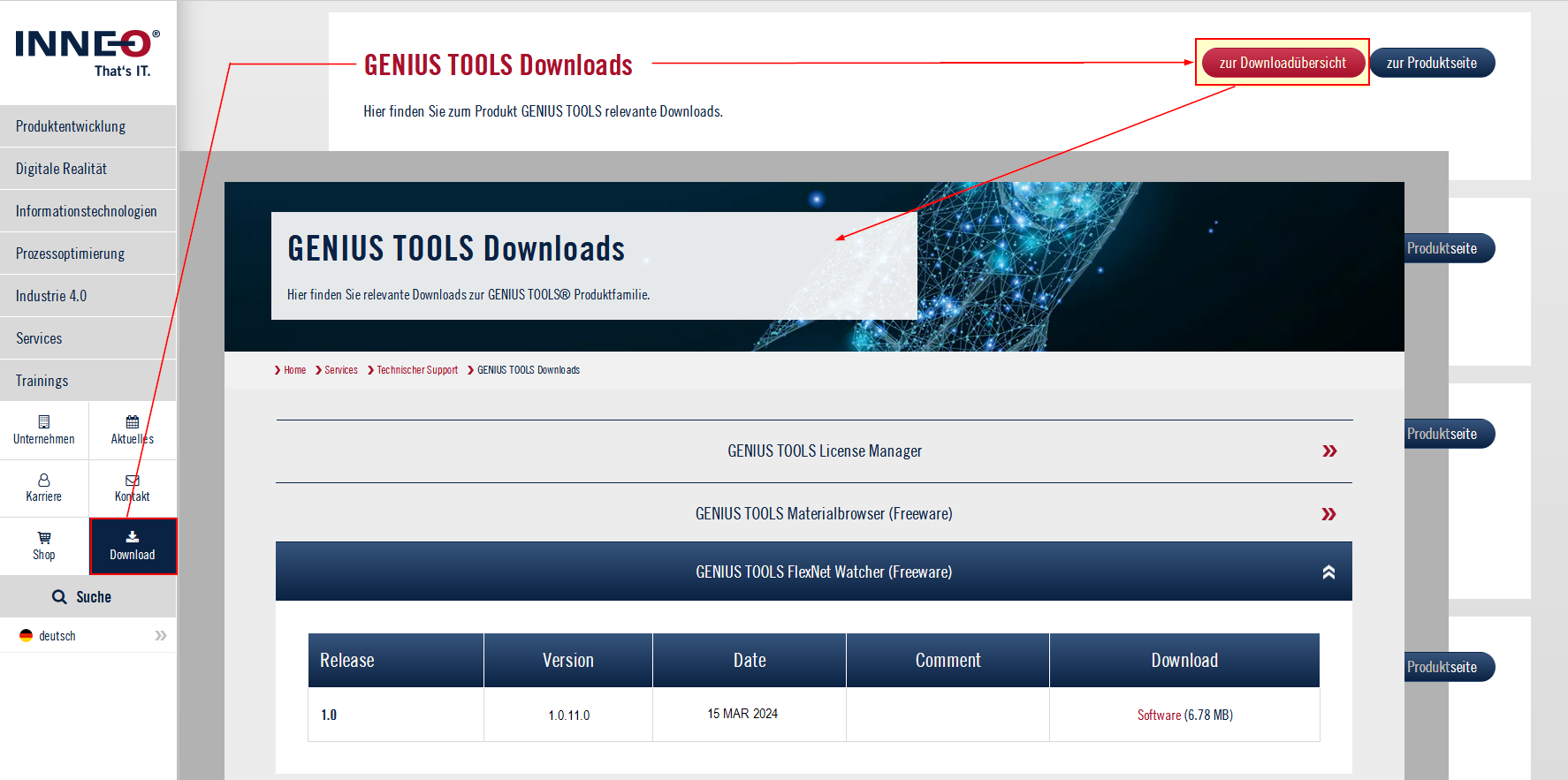Go to Technischer Support breadcrumb link

coord(417,370)
